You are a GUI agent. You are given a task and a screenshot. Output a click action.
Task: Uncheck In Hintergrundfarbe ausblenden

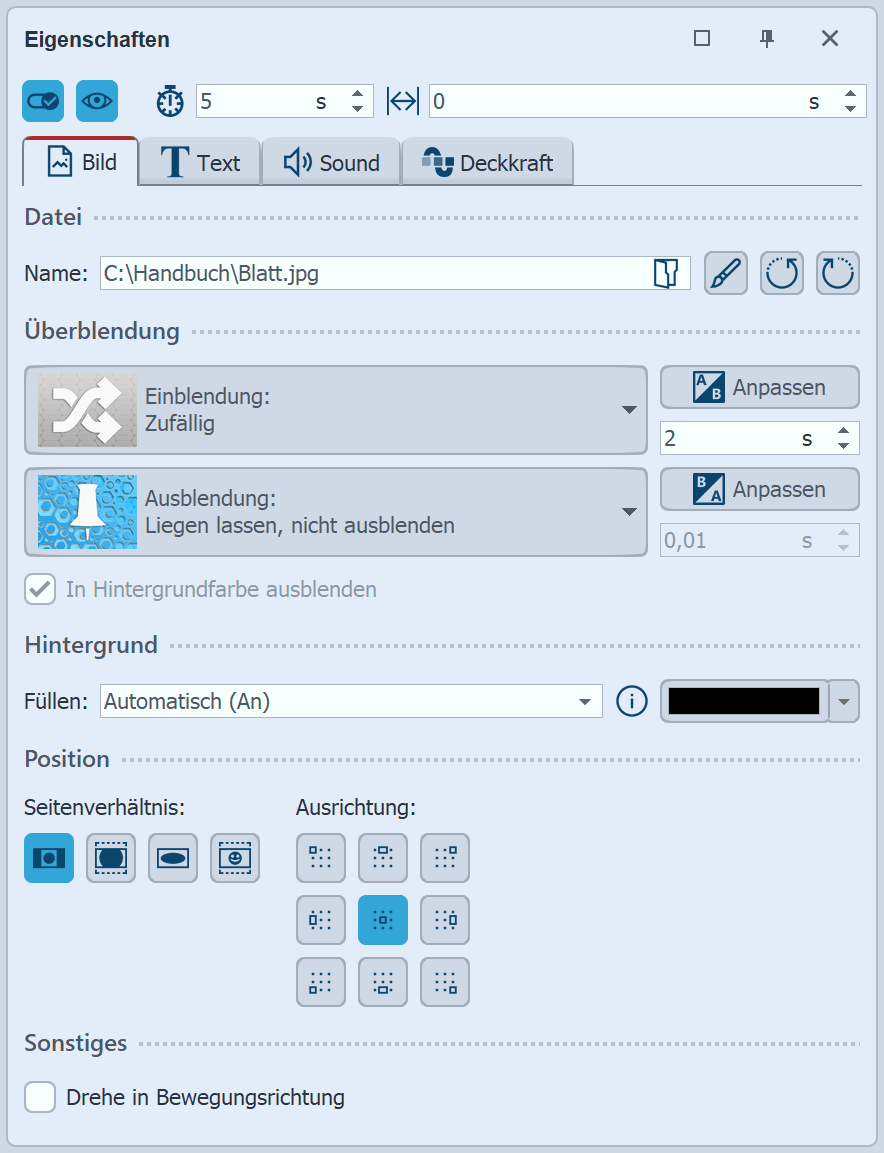40,589
